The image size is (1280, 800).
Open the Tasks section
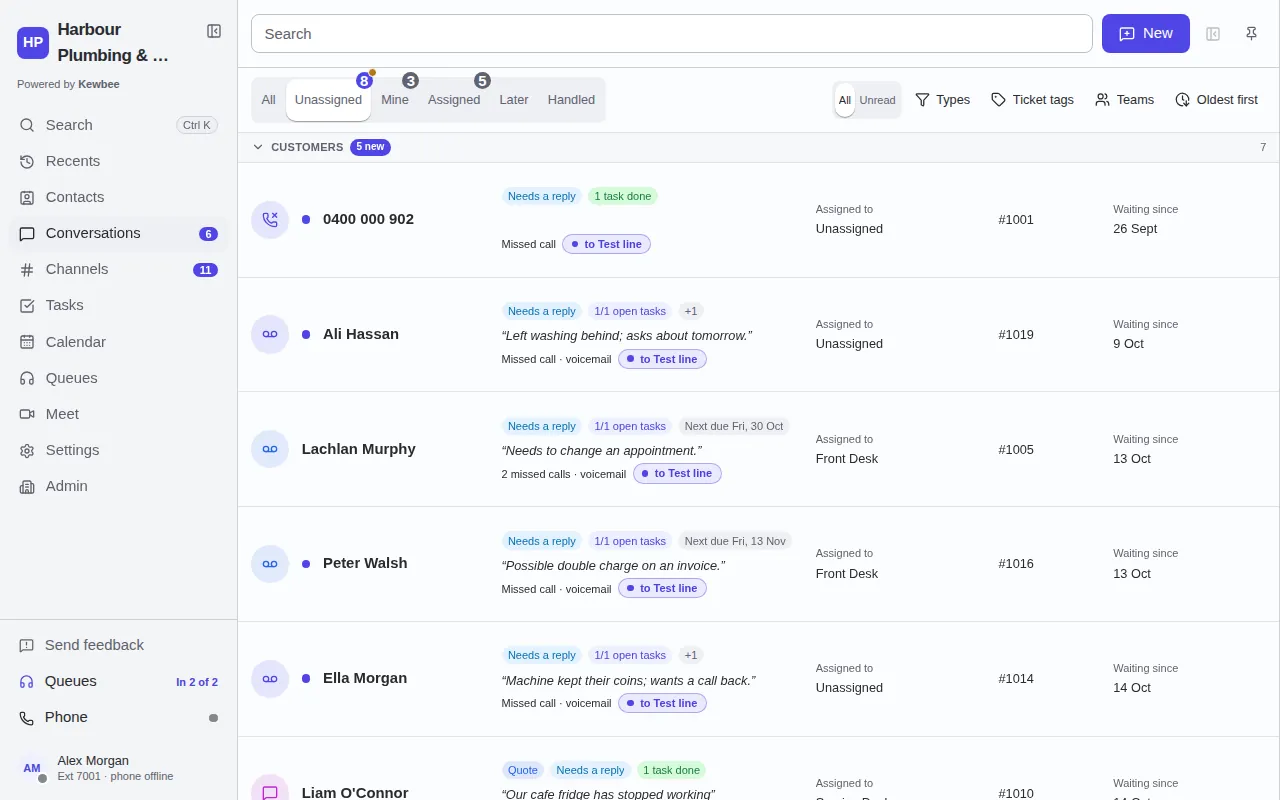point(118,305)
